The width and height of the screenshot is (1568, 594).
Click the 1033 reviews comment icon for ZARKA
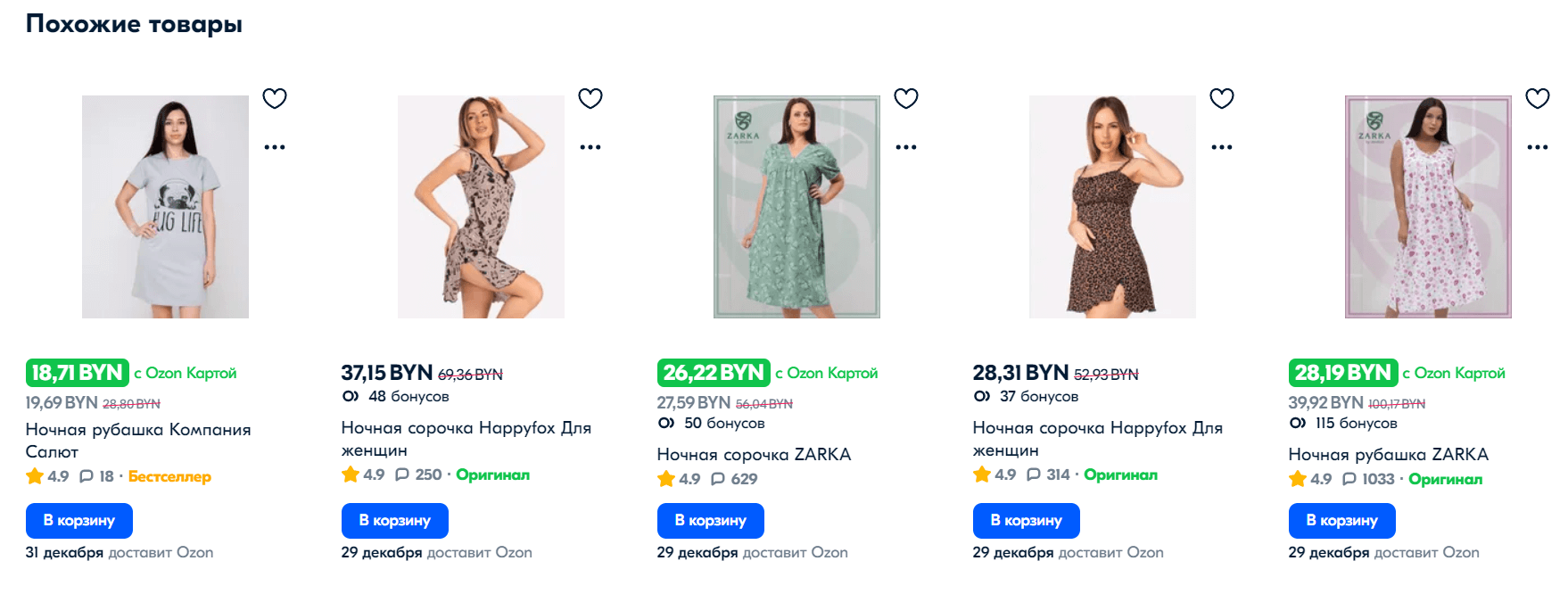point(1349,479)
